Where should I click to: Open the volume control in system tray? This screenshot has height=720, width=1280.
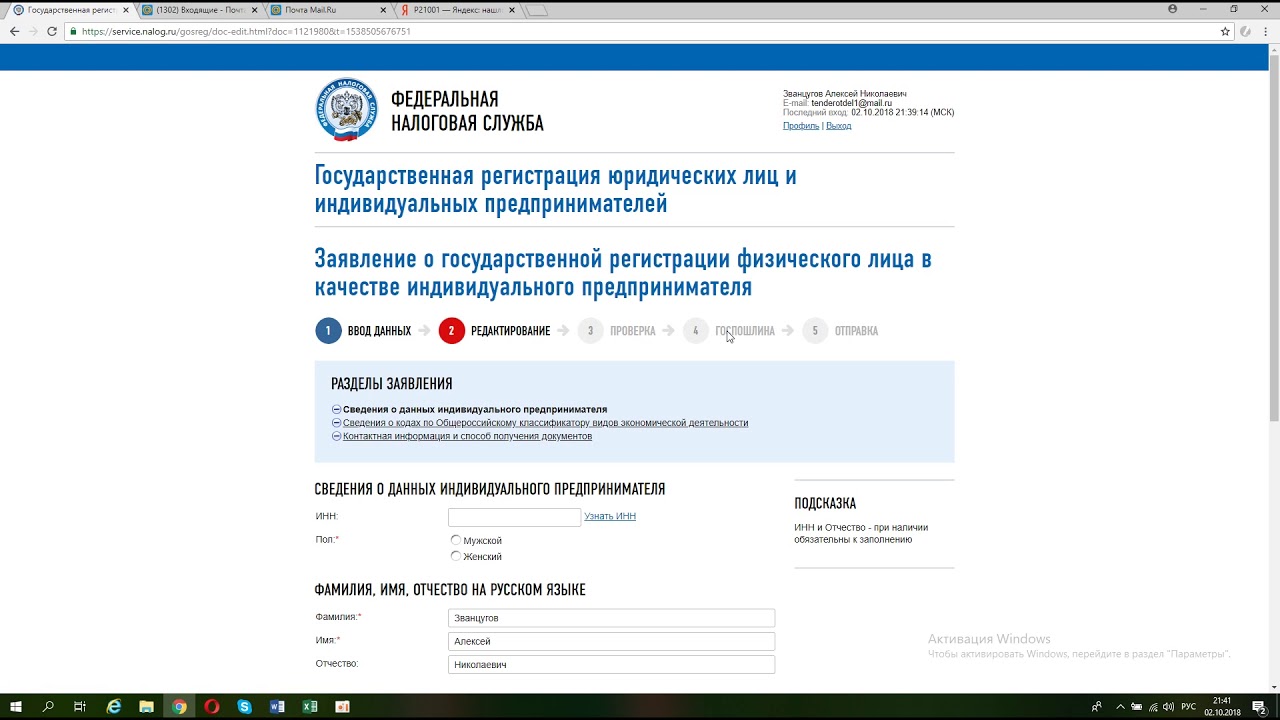pos(1169,707)
